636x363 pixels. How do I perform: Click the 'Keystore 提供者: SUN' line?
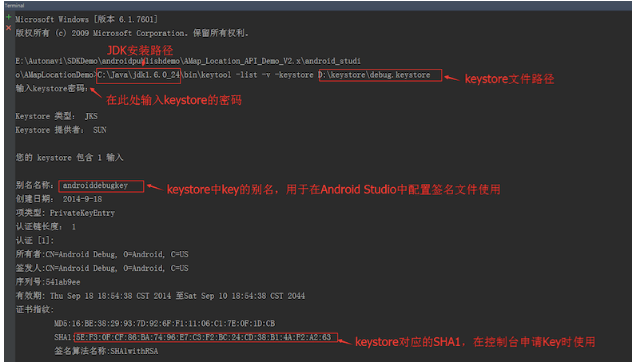[61, 130]
